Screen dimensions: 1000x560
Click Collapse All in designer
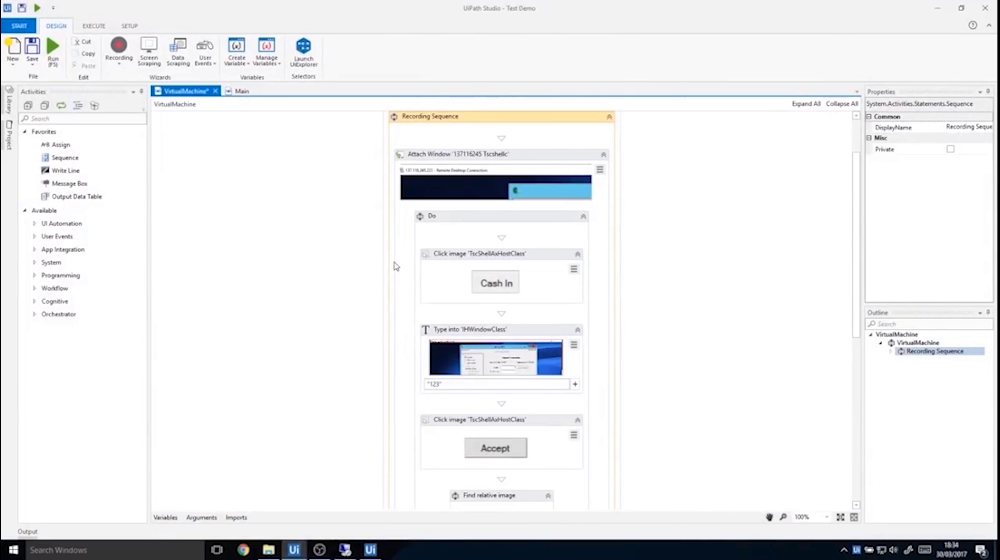(x=842, y=104)
